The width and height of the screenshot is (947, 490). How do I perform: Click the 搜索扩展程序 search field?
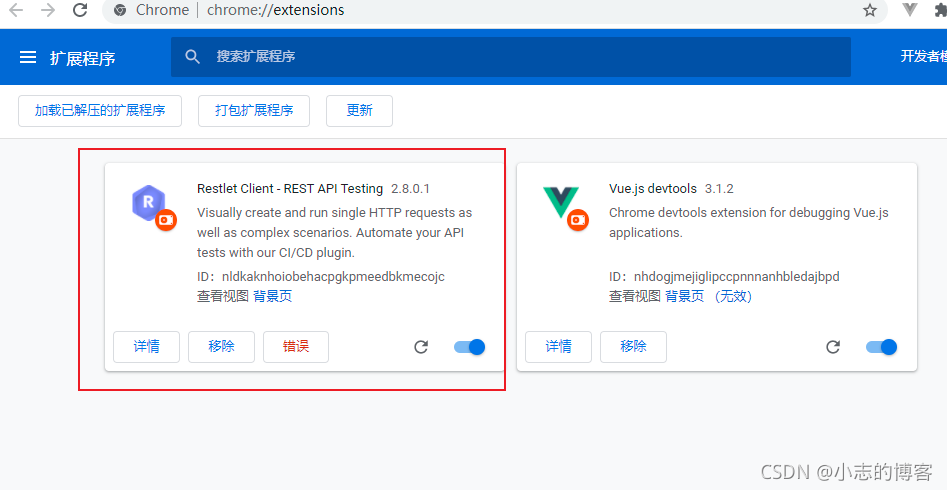pyautogui.click(x=511, y=57)
